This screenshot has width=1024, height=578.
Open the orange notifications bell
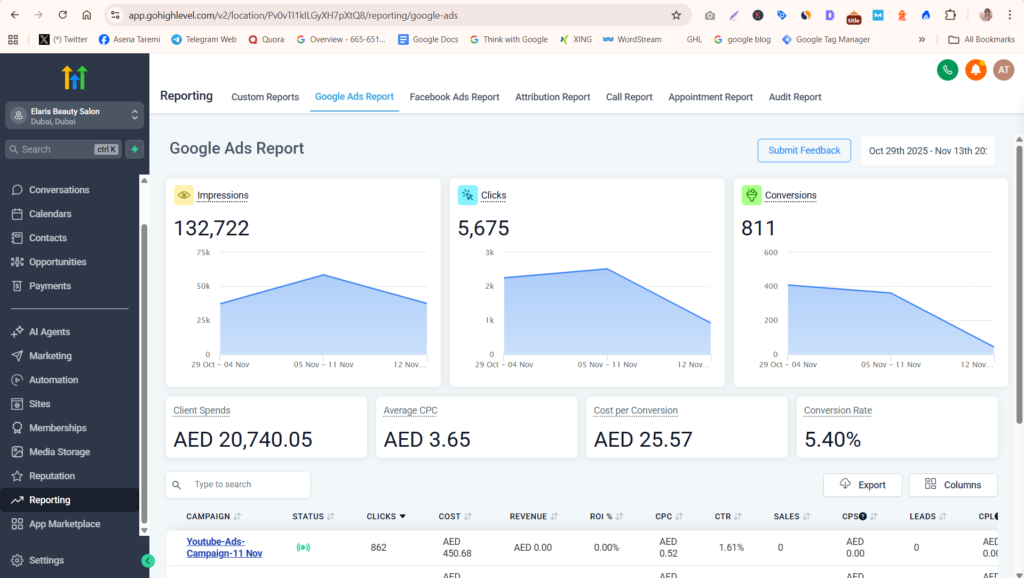click(x=975, y=70)
